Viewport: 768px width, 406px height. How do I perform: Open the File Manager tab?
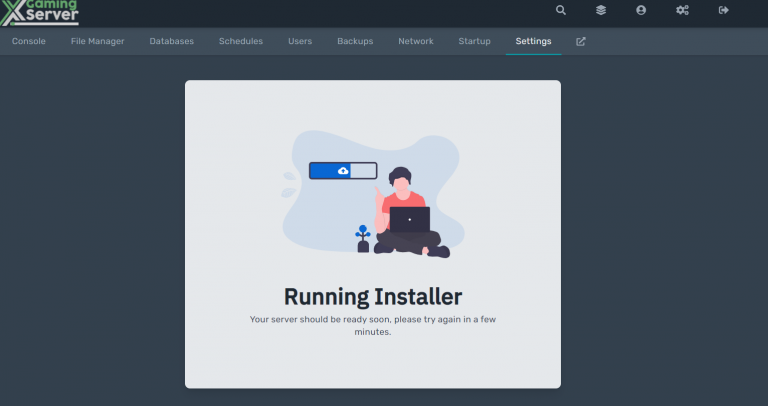point(97,42)
